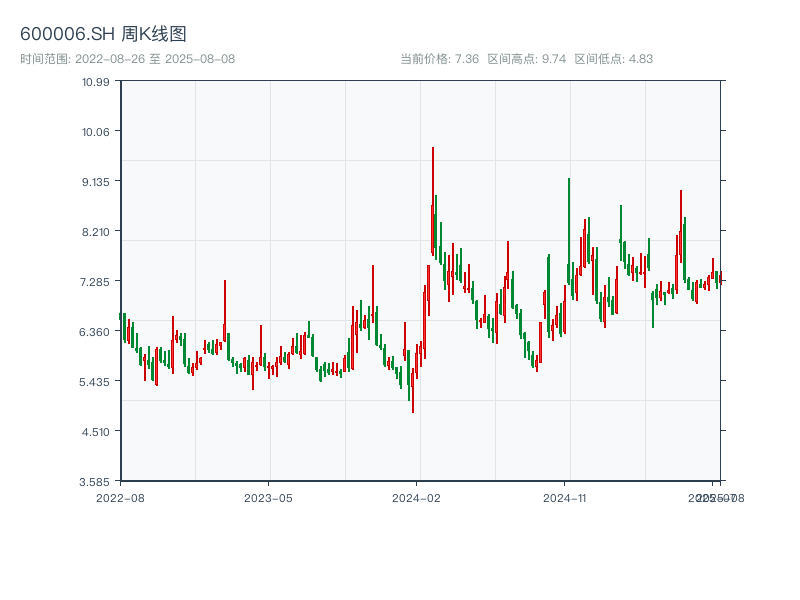Image resolution: width=800 pixels, height=600 pixels.
Task: Click the x-axis label 2024-02
Action: (x=416, y=498)
